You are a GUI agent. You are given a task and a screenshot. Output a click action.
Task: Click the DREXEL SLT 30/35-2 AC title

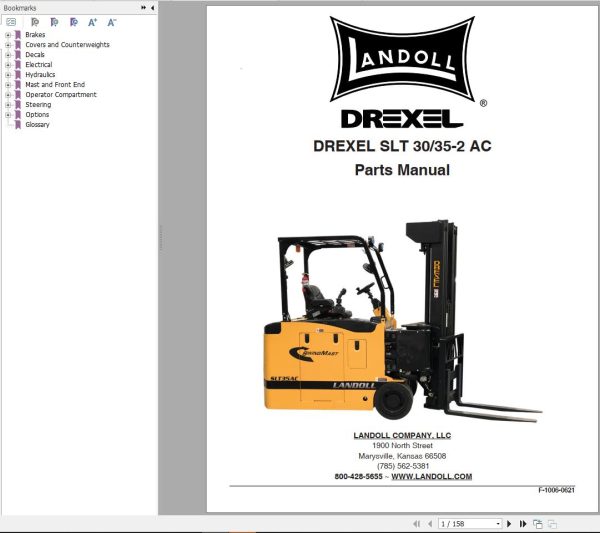pyautogui.click(x=402, y=146)
